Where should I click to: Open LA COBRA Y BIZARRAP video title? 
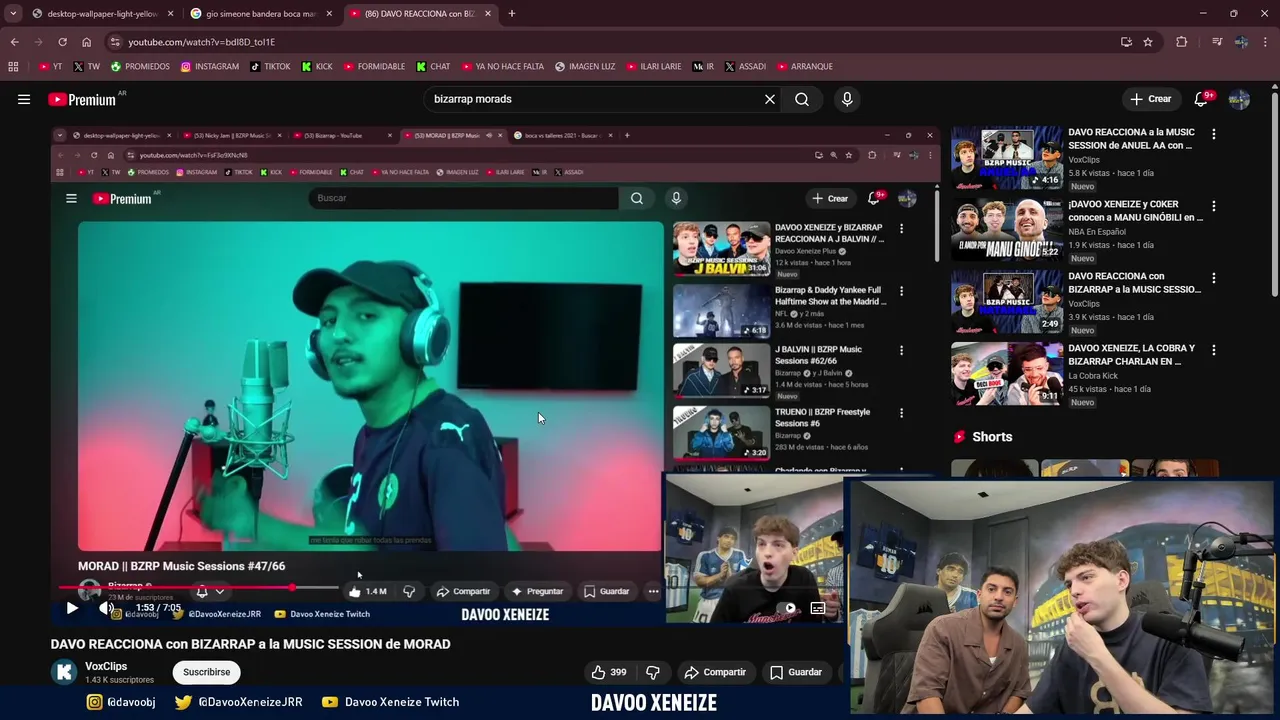coord(1131,354)
